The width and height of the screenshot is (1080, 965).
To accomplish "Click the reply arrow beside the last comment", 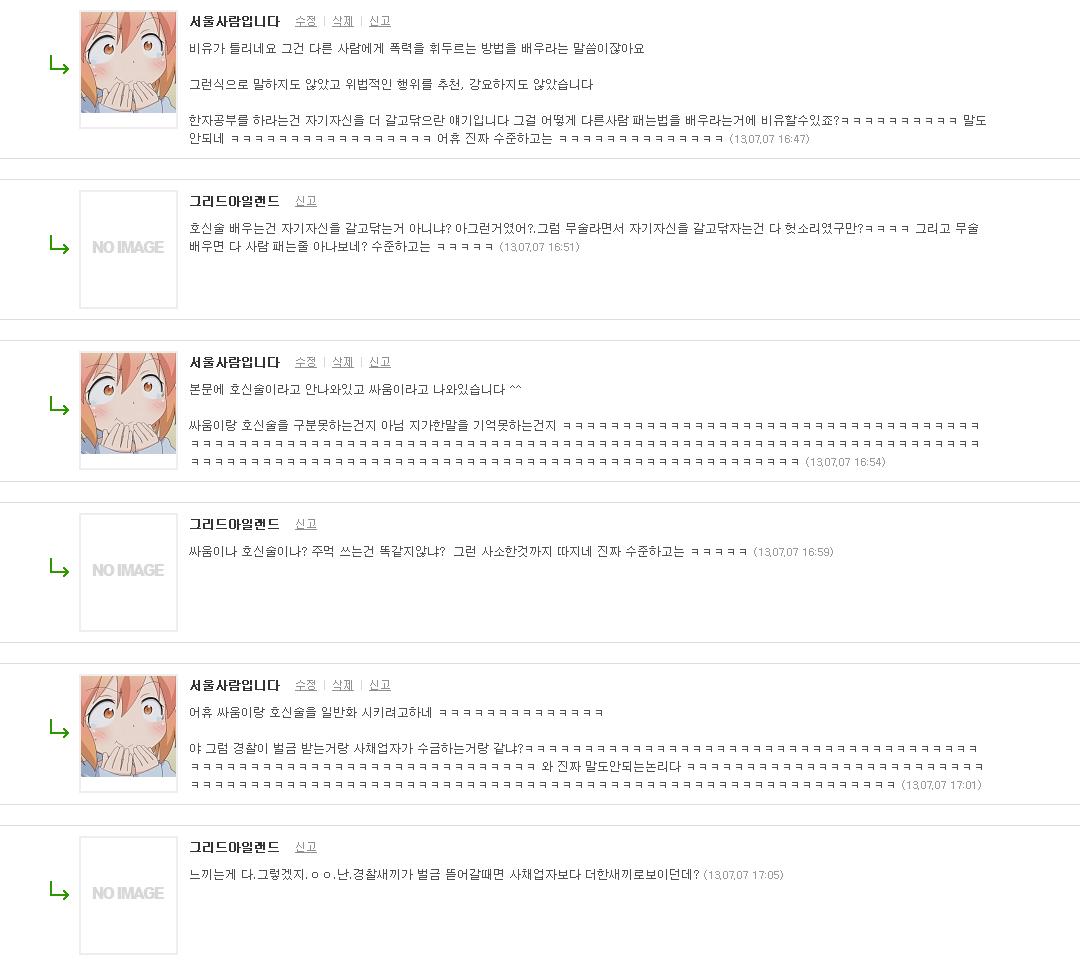I will [59, 891].
